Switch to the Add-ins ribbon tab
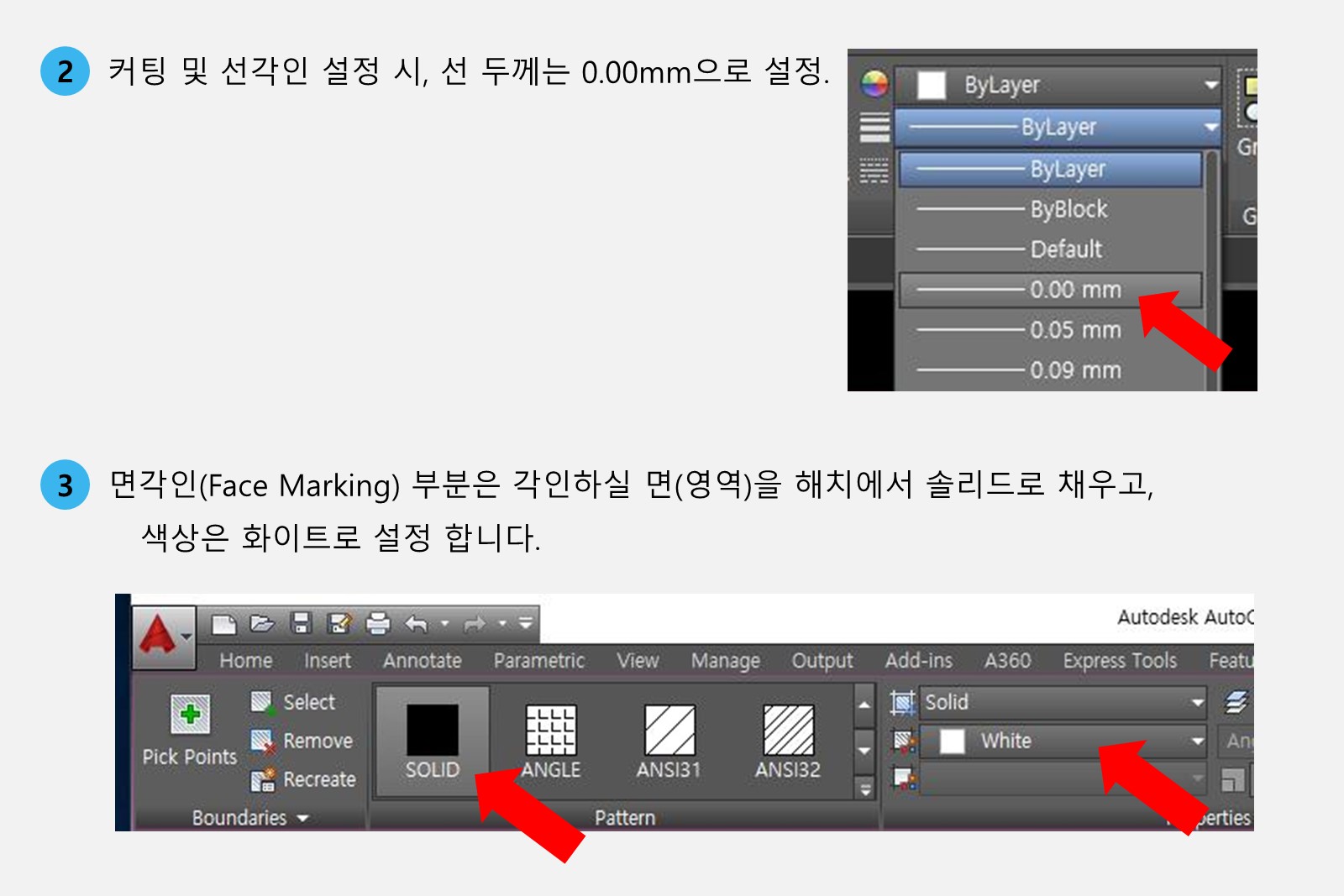Screen dimensions: 1344x896 pyautogui.click(x=919, y=661)
